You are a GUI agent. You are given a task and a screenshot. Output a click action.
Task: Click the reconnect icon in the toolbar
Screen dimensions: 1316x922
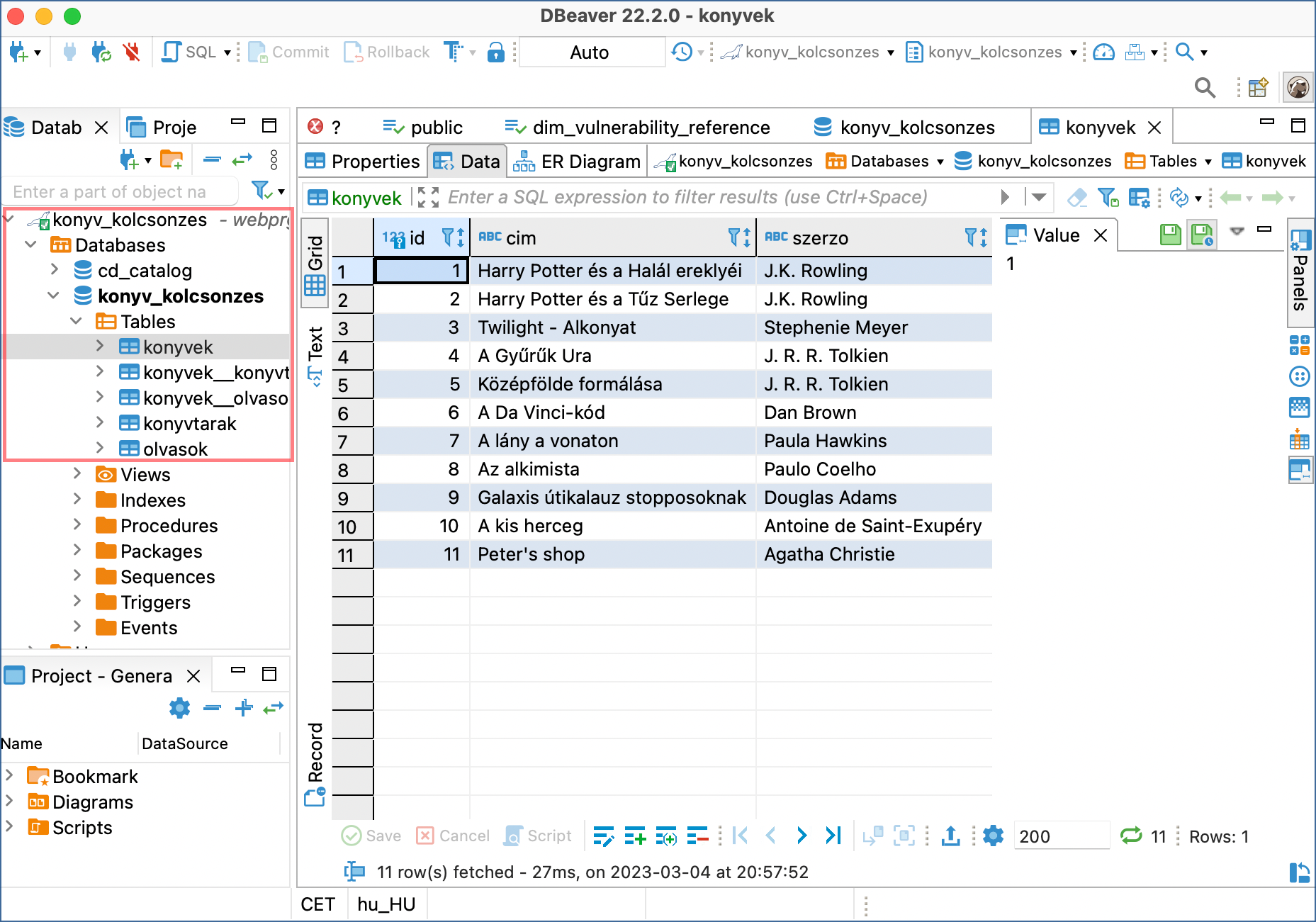(101, 52)
